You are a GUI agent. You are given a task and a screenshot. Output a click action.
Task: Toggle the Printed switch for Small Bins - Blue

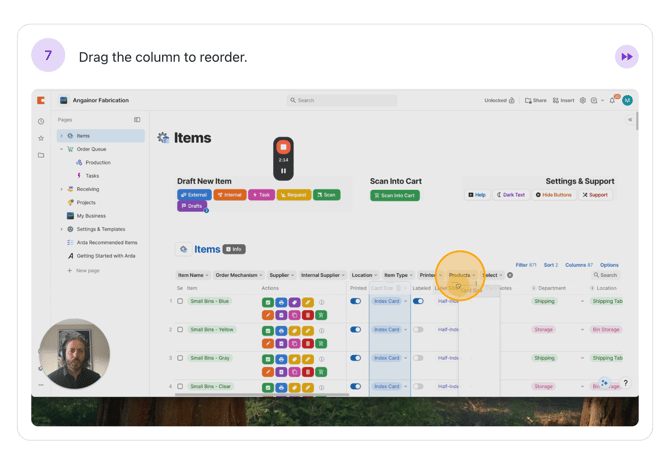355,301
